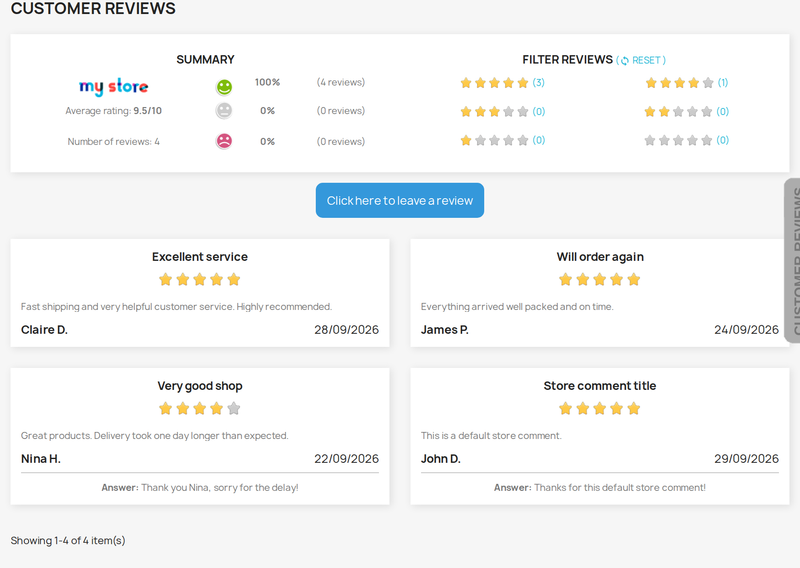The width and height of the screenshot is (800, 568).
Task: Click the date 24/09/2026
Action: click(746, 330)
